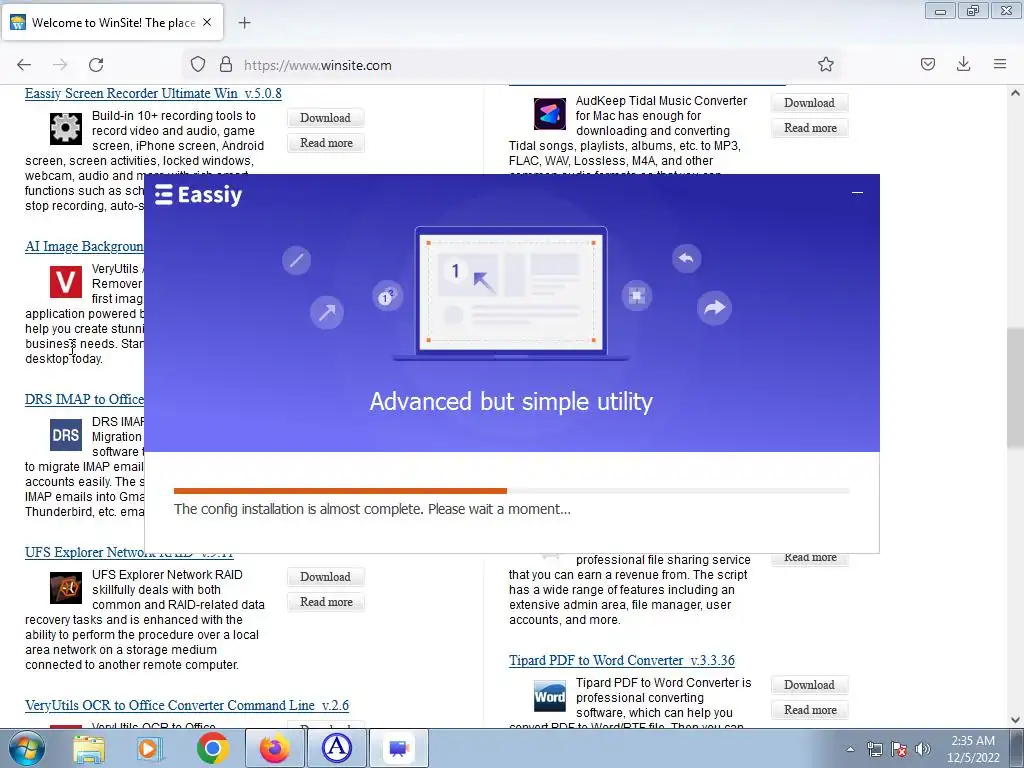Read more about AudKeep Tidal Music Converter

tap(810, 128)
